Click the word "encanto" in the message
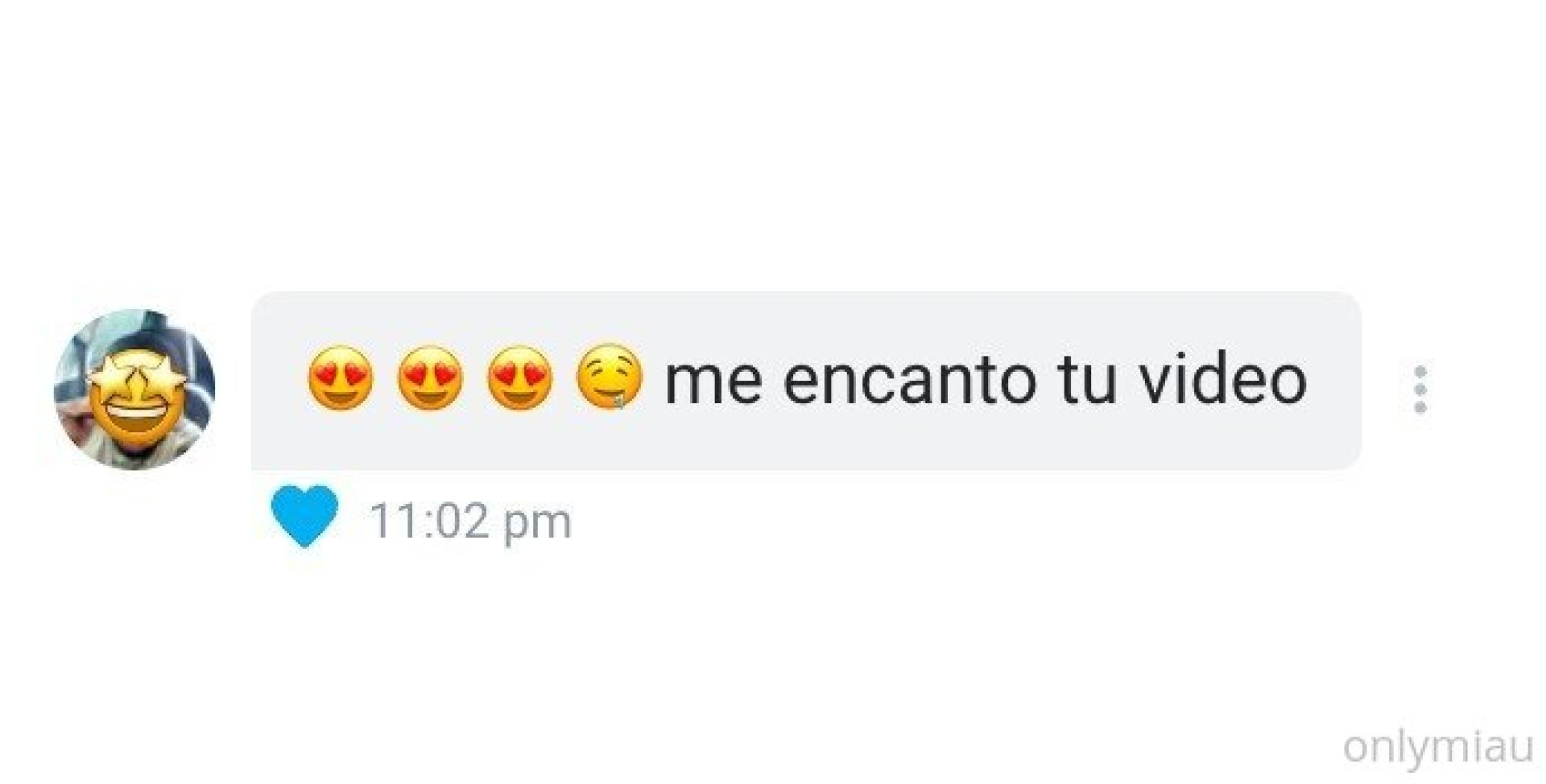The image size is (1546, 784). 910,380
